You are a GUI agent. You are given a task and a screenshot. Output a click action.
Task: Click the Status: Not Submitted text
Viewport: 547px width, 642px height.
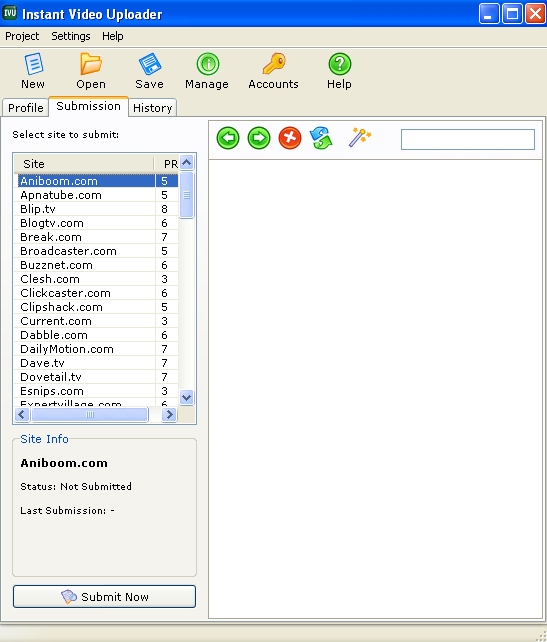tap(76, 486)
